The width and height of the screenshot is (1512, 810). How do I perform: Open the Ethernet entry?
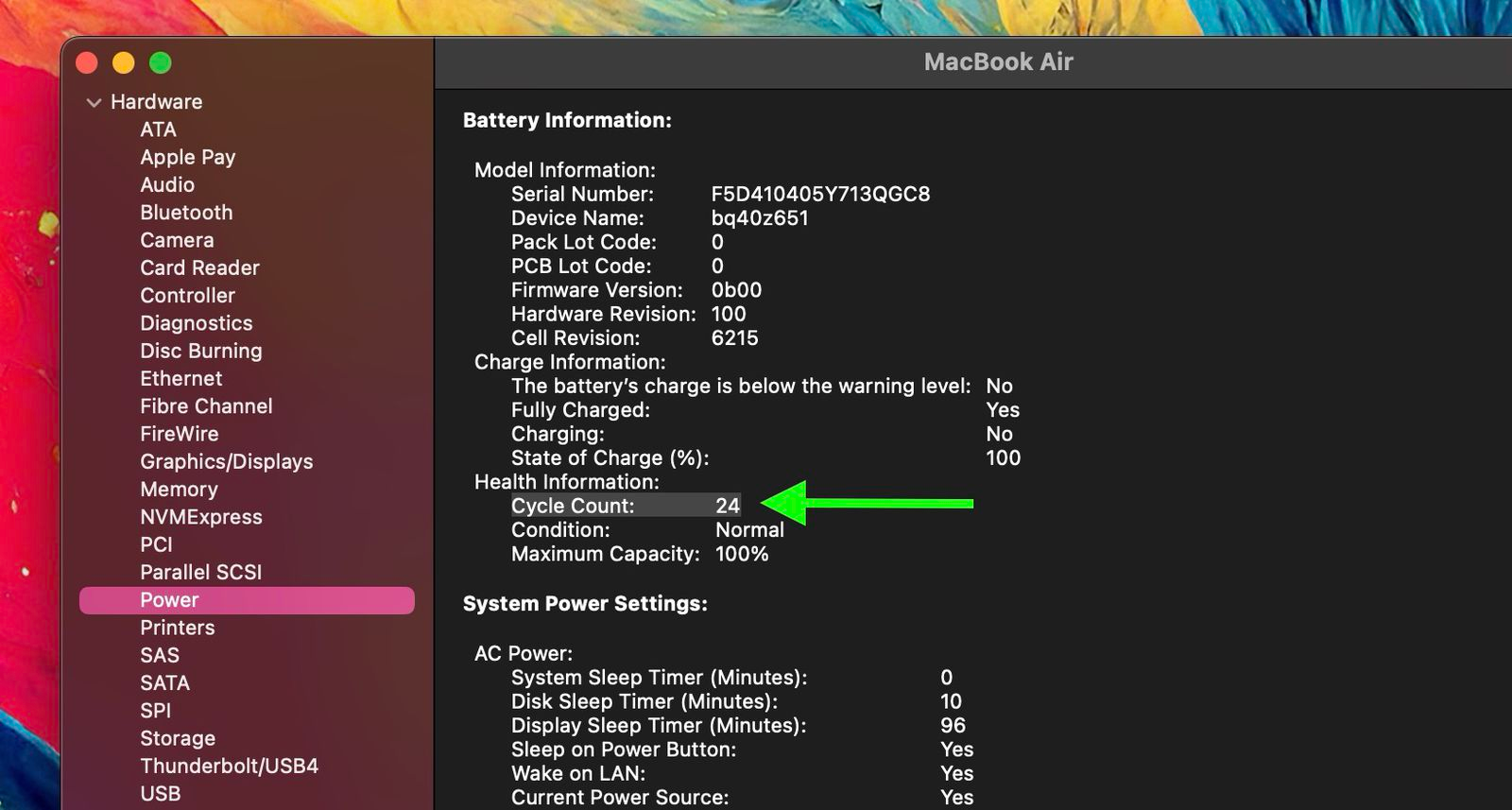tap(181, 378)
